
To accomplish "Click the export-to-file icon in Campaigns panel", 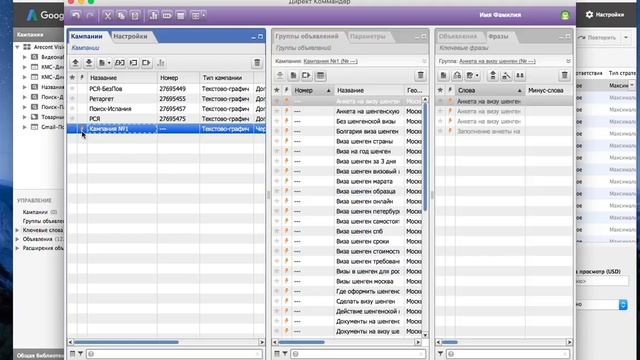I will pos(147,63).
